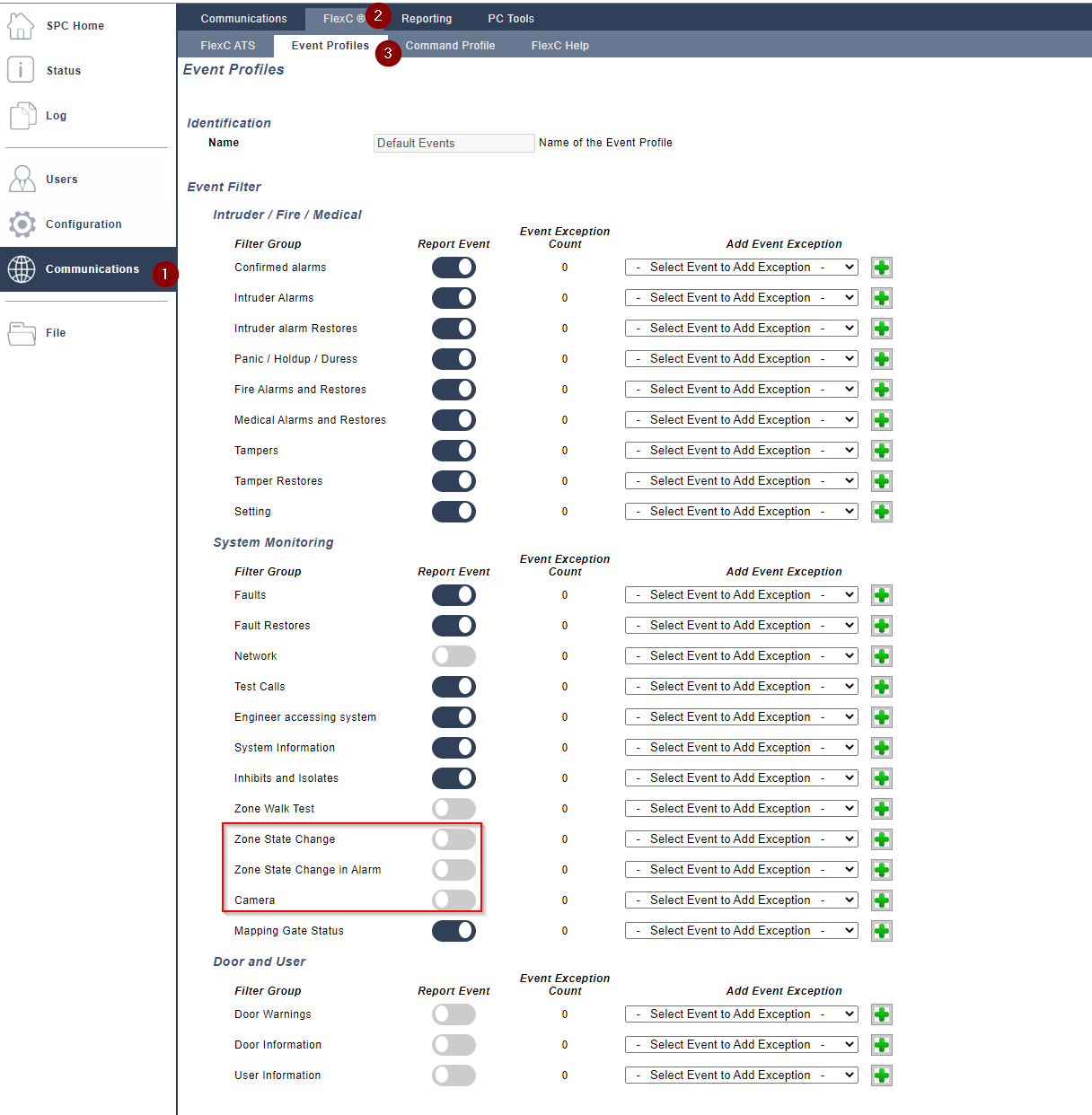Expand the Faults exception selector
The height and width of the screenshot is (1115, 1092).
pos(741,594)
